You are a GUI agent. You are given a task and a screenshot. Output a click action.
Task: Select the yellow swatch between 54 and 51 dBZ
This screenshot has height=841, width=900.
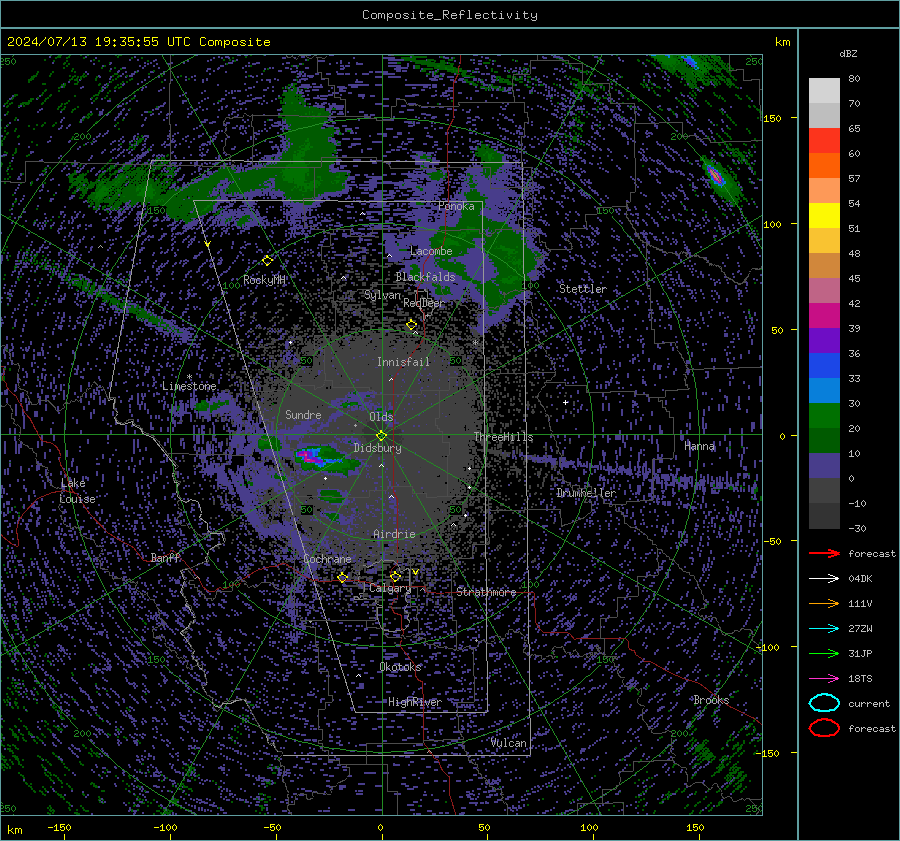pyautogui.click(x=824, y=216)
